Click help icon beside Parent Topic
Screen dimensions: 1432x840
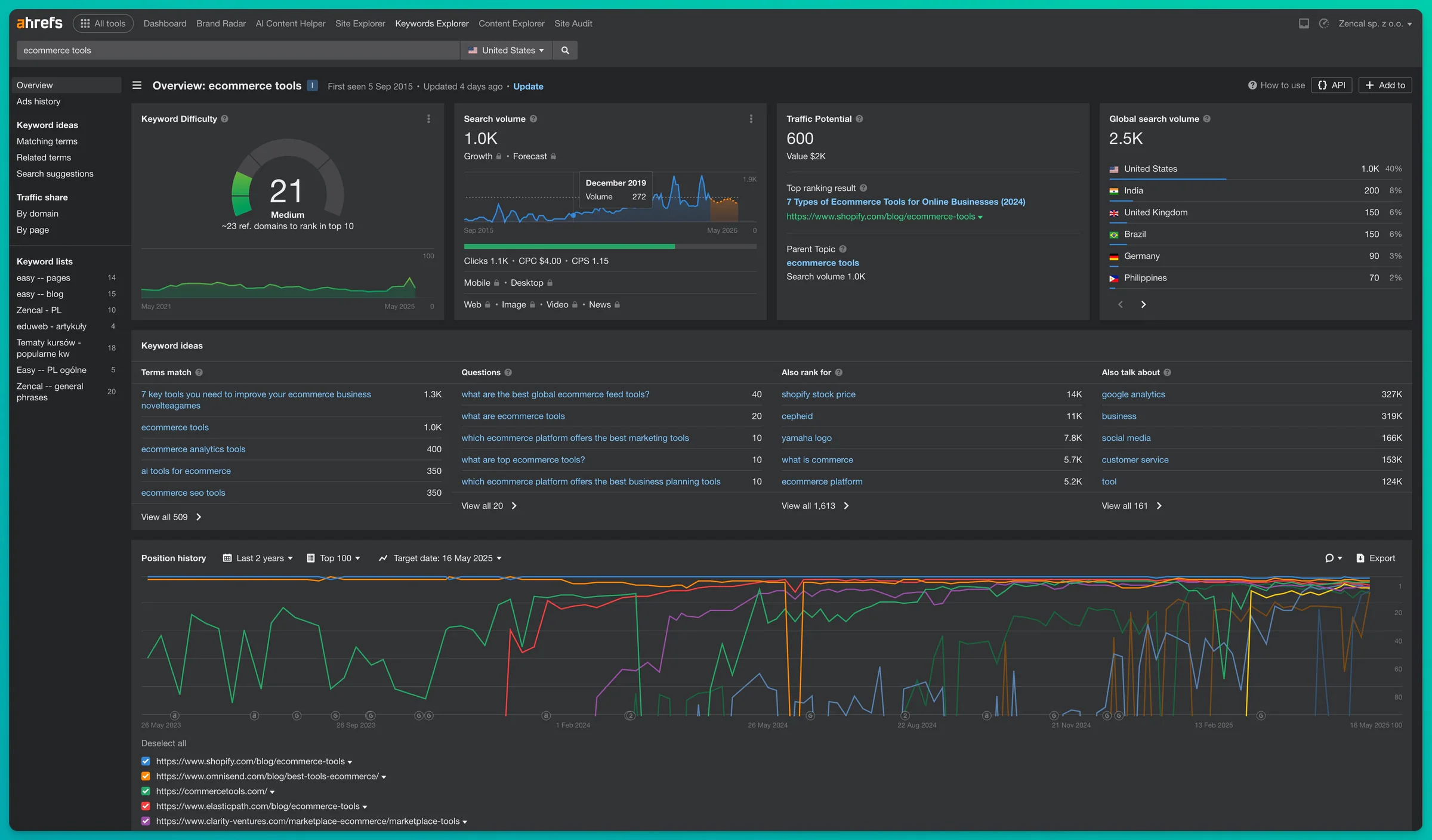[843, 249]
